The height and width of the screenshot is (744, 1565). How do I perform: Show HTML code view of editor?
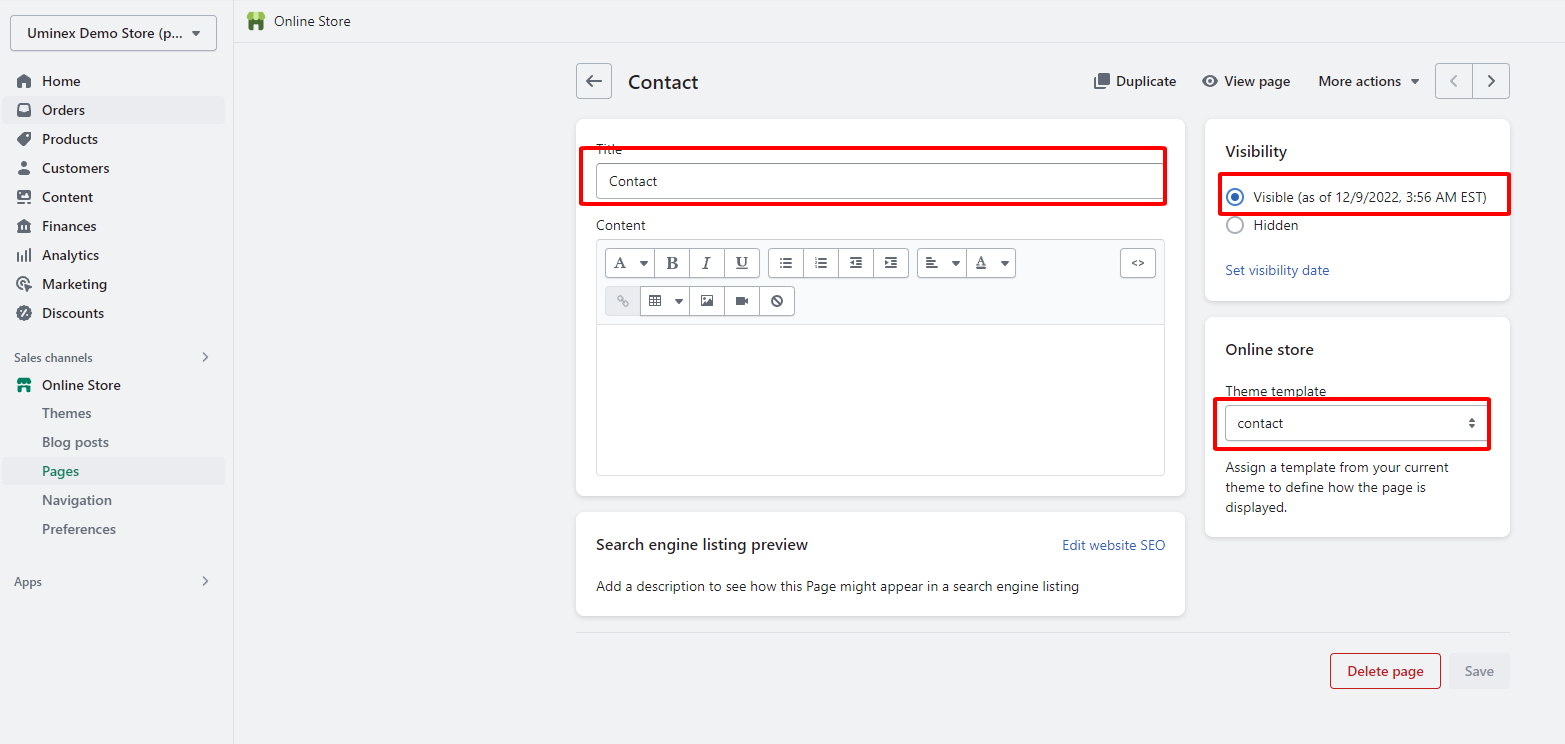coord(1137,263)
